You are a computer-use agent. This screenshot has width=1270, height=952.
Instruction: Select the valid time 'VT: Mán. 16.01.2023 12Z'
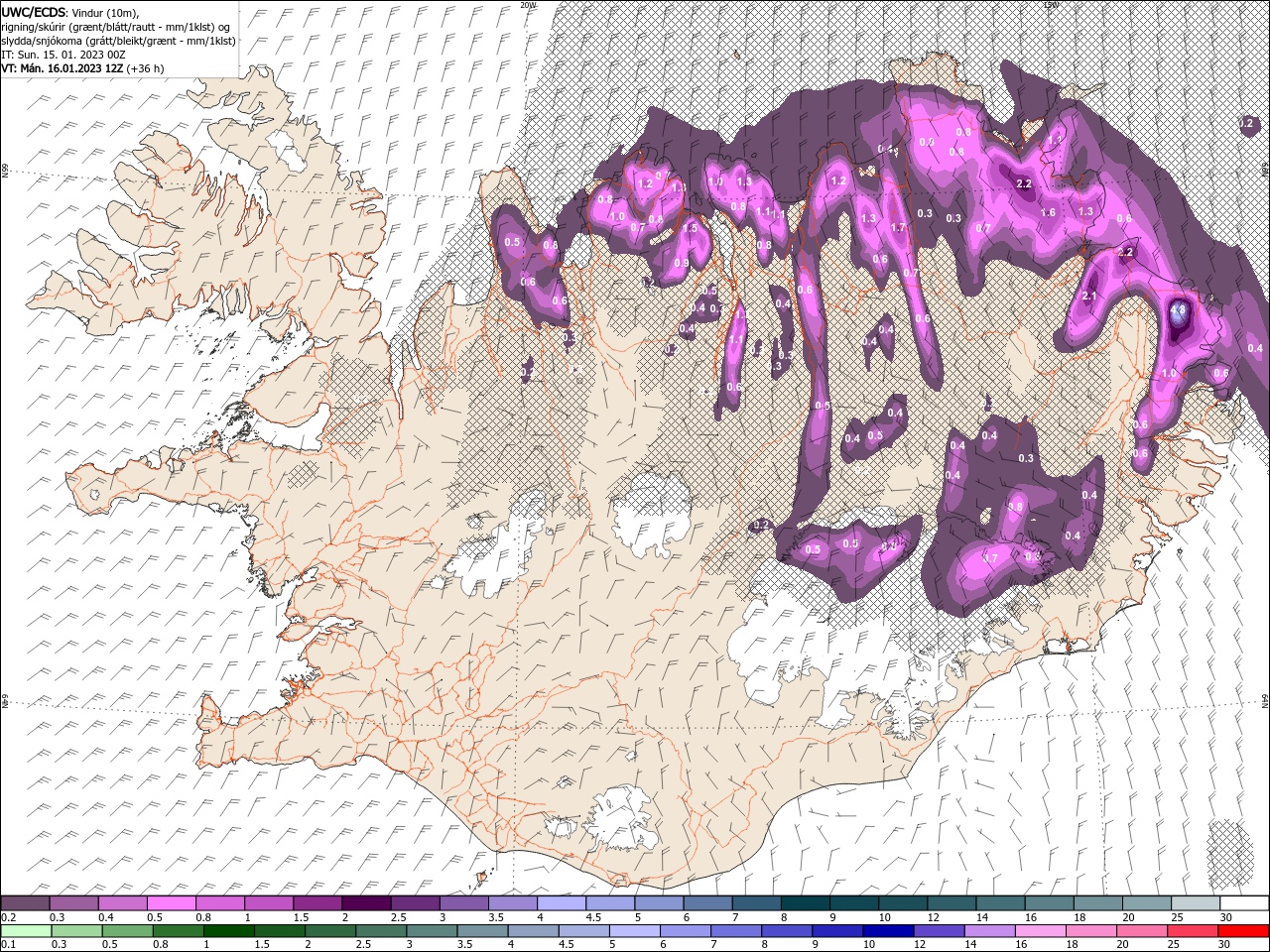click(62, 68)
